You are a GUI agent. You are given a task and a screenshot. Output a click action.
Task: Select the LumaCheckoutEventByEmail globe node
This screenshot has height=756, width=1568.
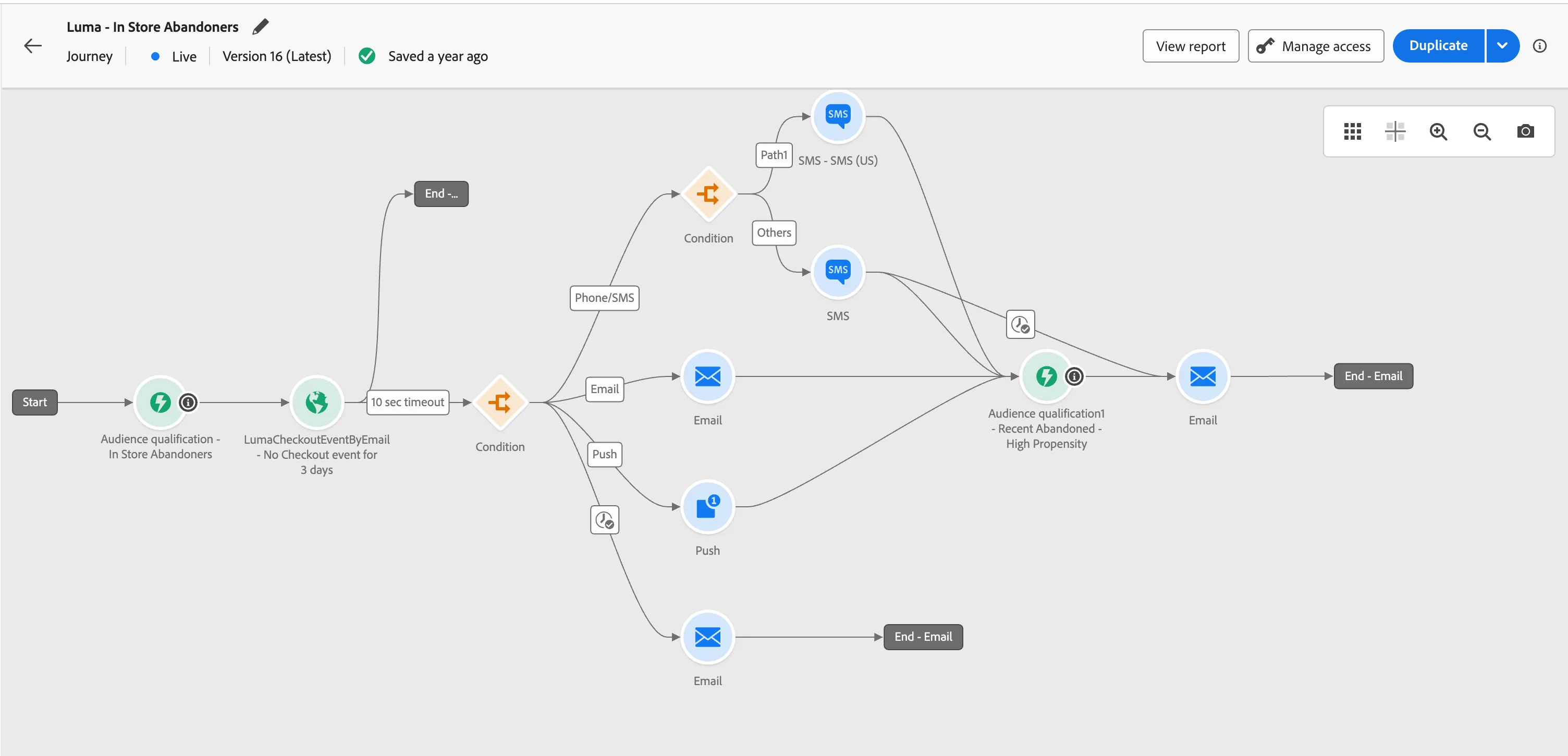coord(316,403)
